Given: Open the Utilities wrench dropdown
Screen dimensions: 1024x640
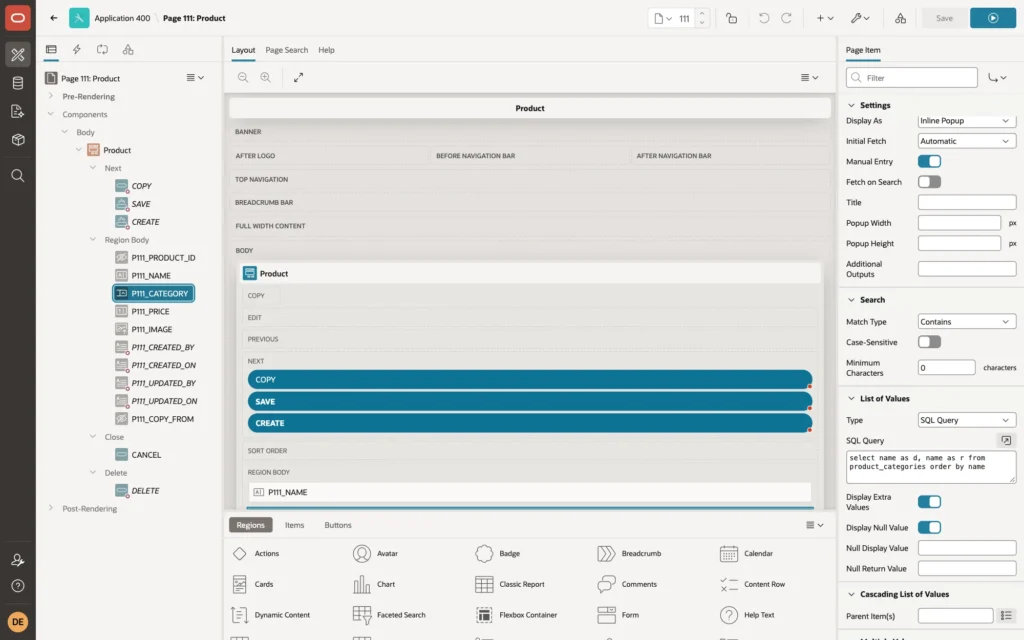Looking at the screenshot, I should 860,18.
